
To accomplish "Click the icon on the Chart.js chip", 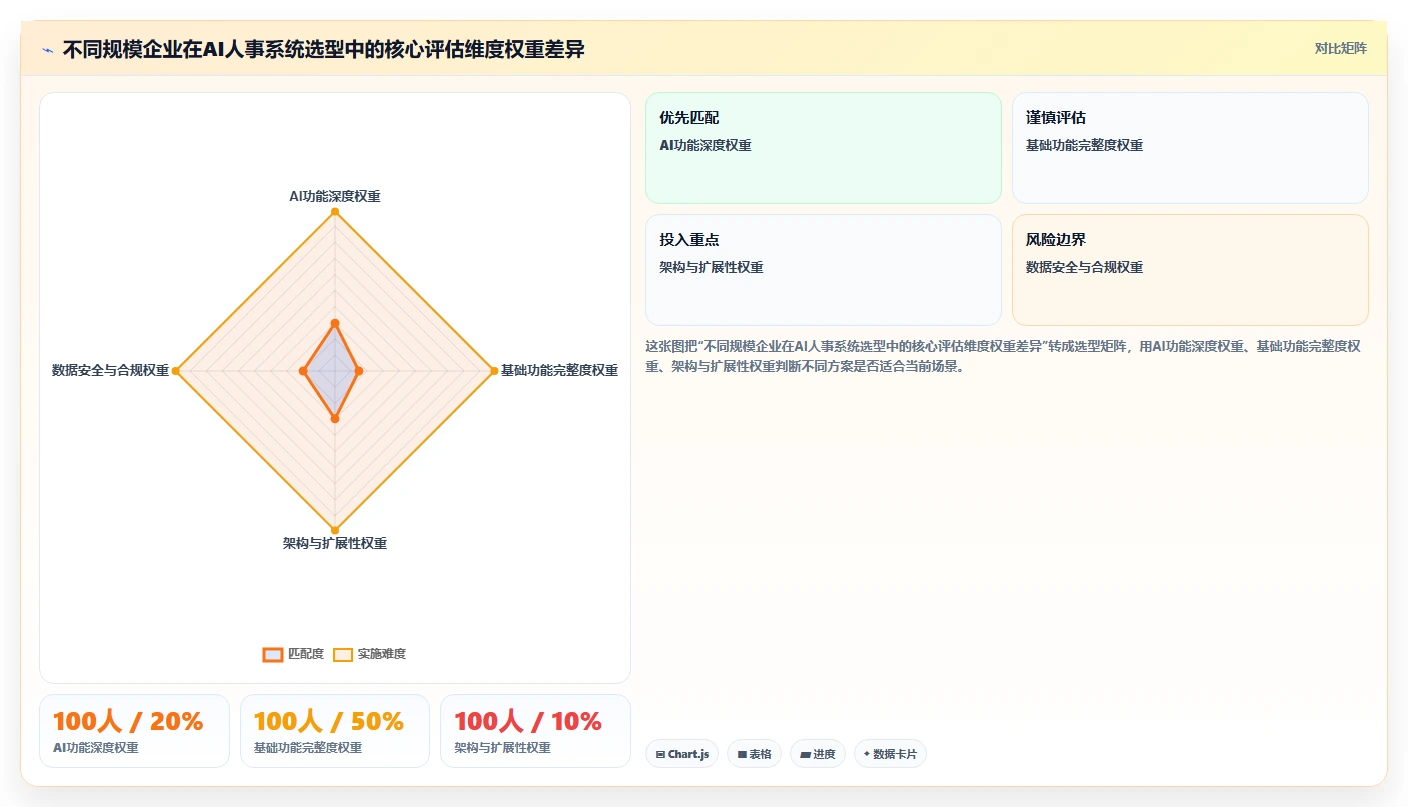I will coord(660,754).
